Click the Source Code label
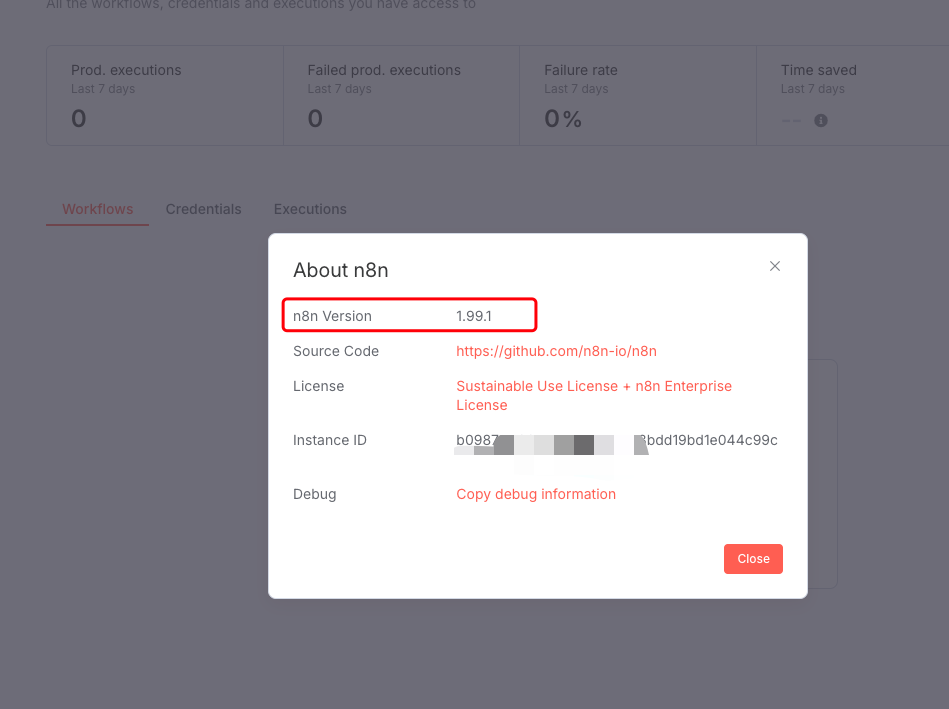949x709 pixels. click(x=336, y=351)
